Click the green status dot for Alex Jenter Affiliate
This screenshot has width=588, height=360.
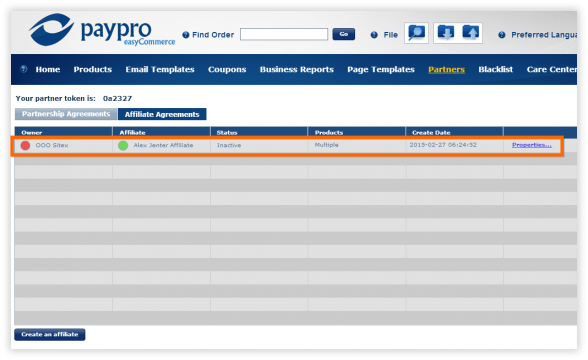tap(123, 146)
